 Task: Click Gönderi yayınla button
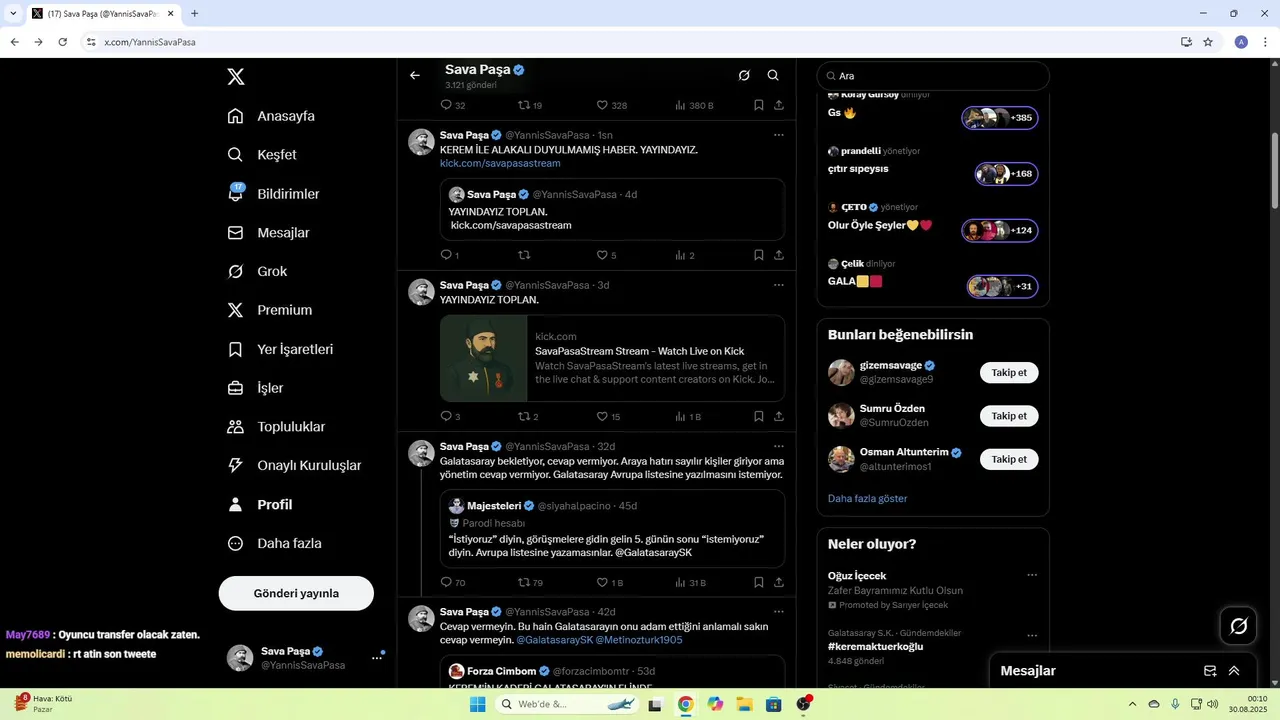click(x=296, y=593)
